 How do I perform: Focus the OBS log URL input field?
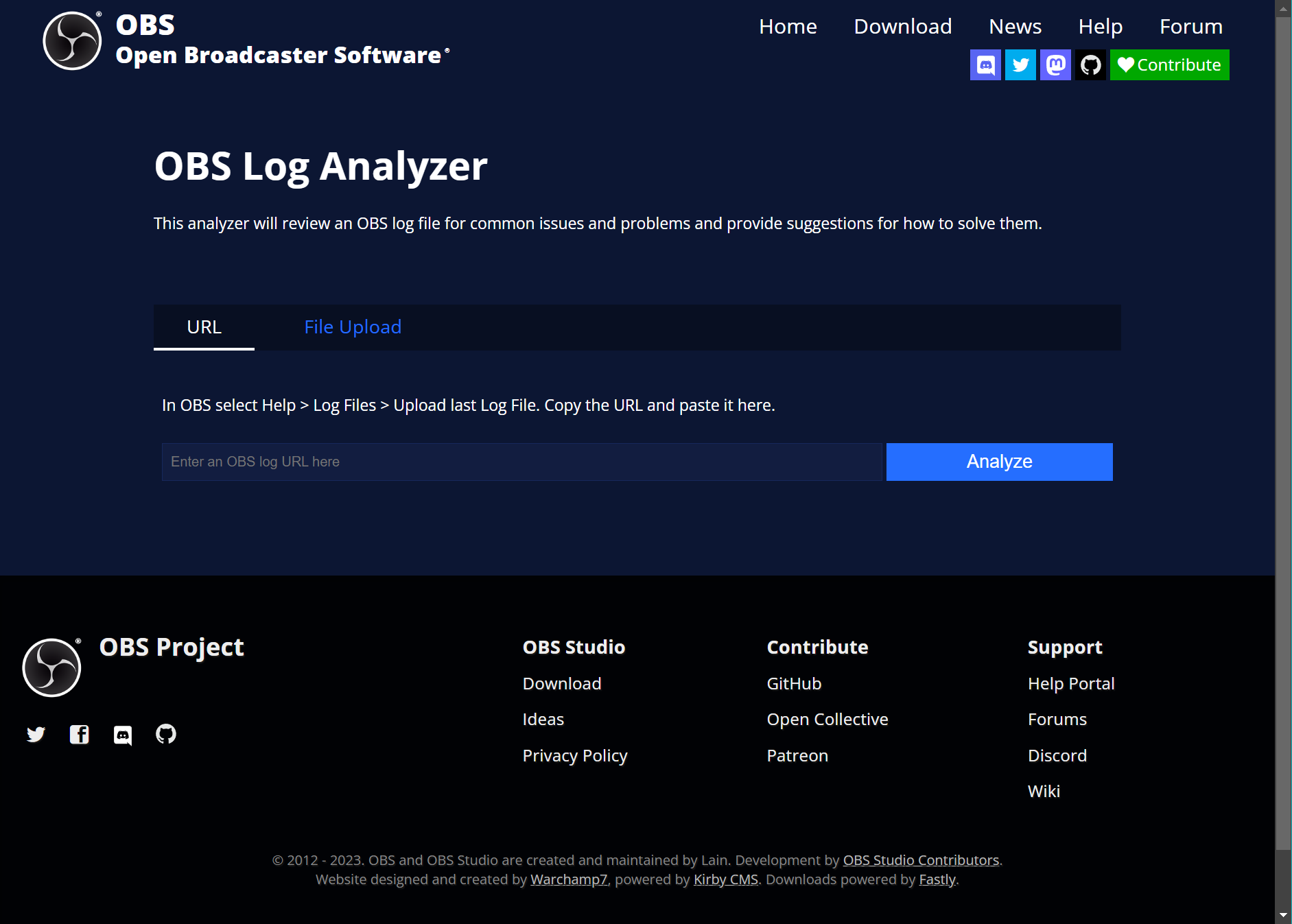tap(521, 462)
